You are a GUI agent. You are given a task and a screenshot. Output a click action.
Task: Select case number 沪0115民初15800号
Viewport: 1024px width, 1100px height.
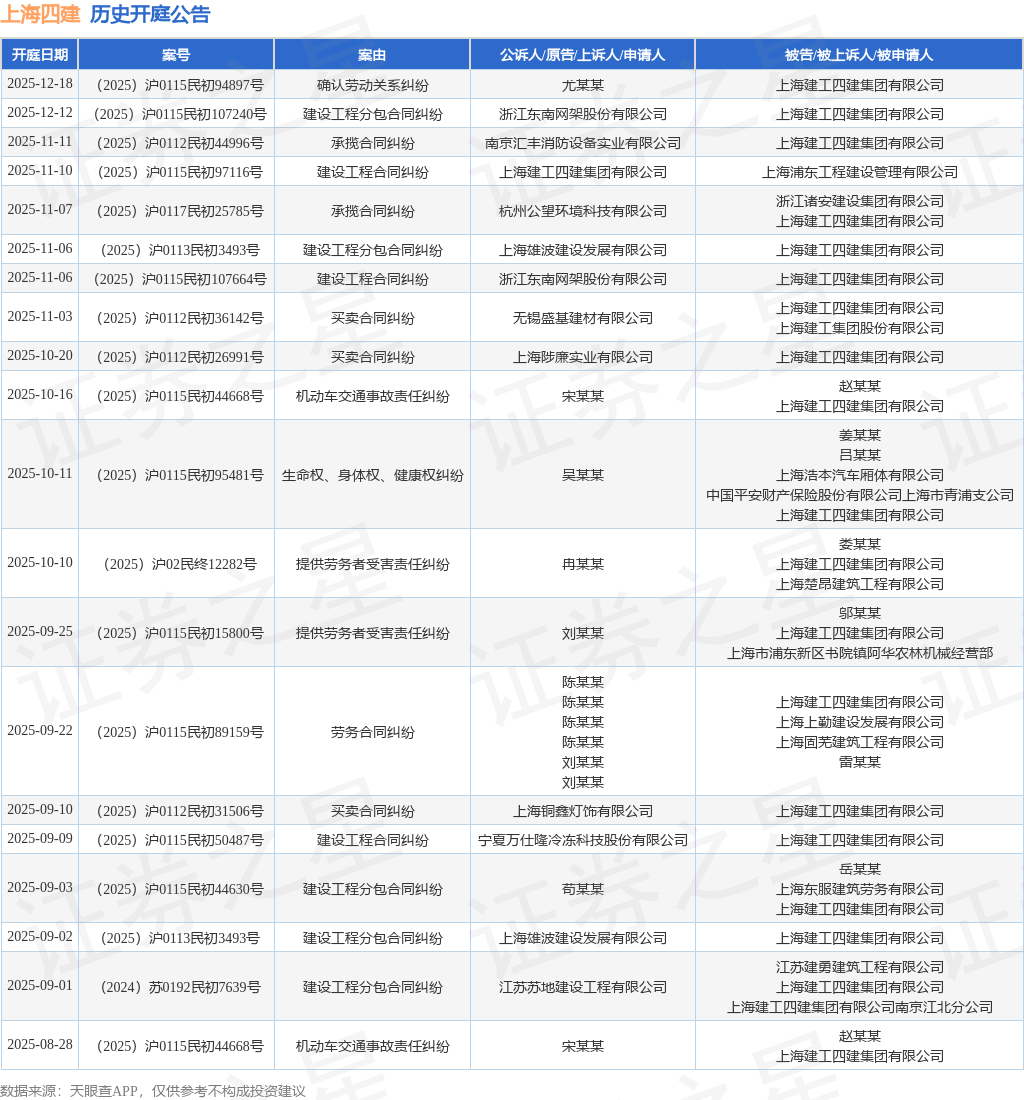tap(180, 633)
